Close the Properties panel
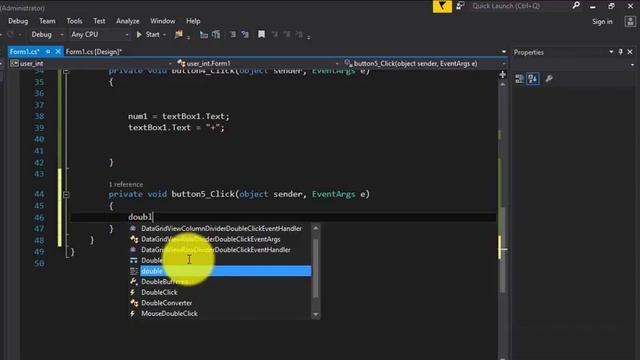This screenshot has width=640, height=360. coord(630,52)
